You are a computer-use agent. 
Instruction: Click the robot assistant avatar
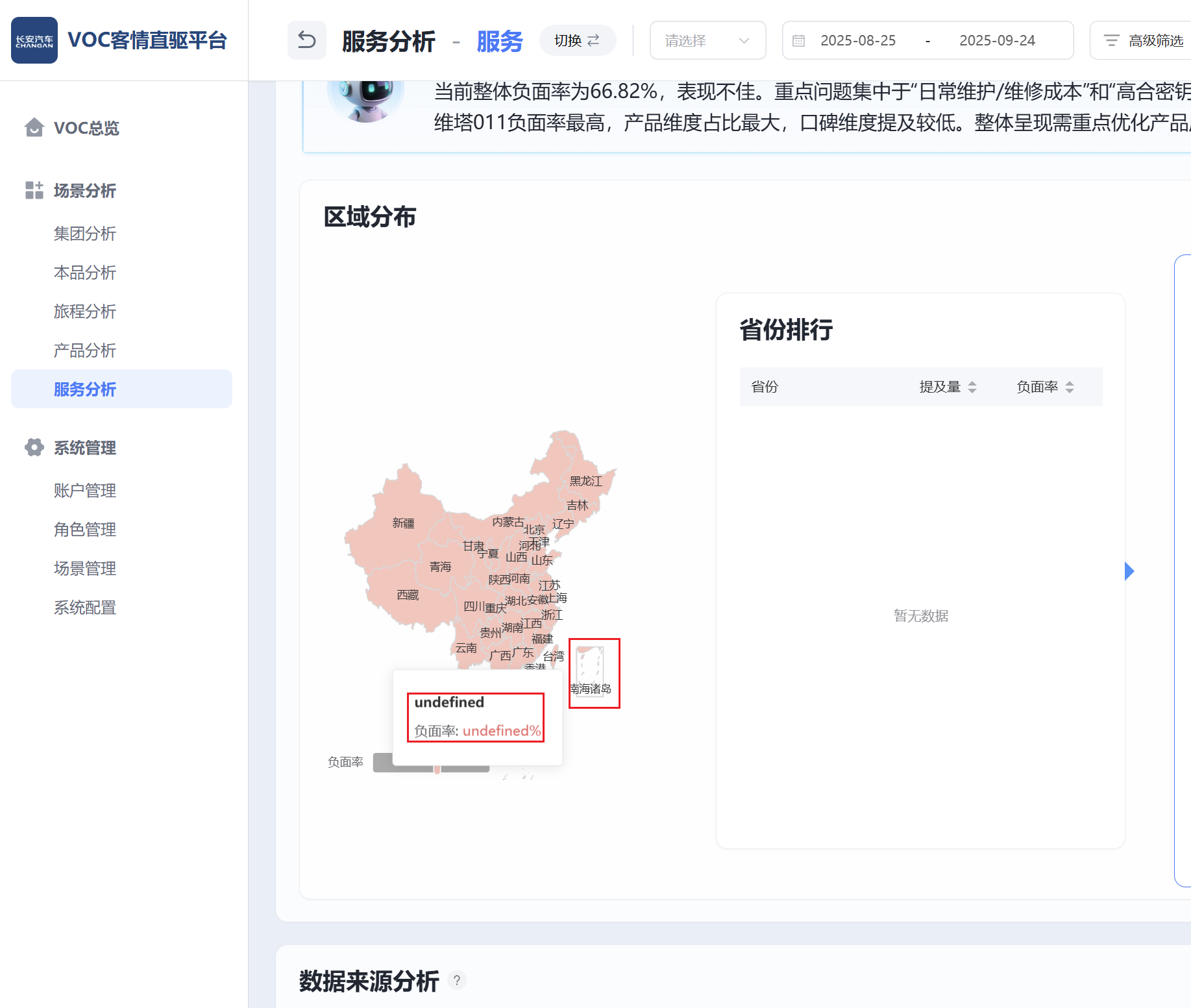pyautogui.click(x=365, y=97)
